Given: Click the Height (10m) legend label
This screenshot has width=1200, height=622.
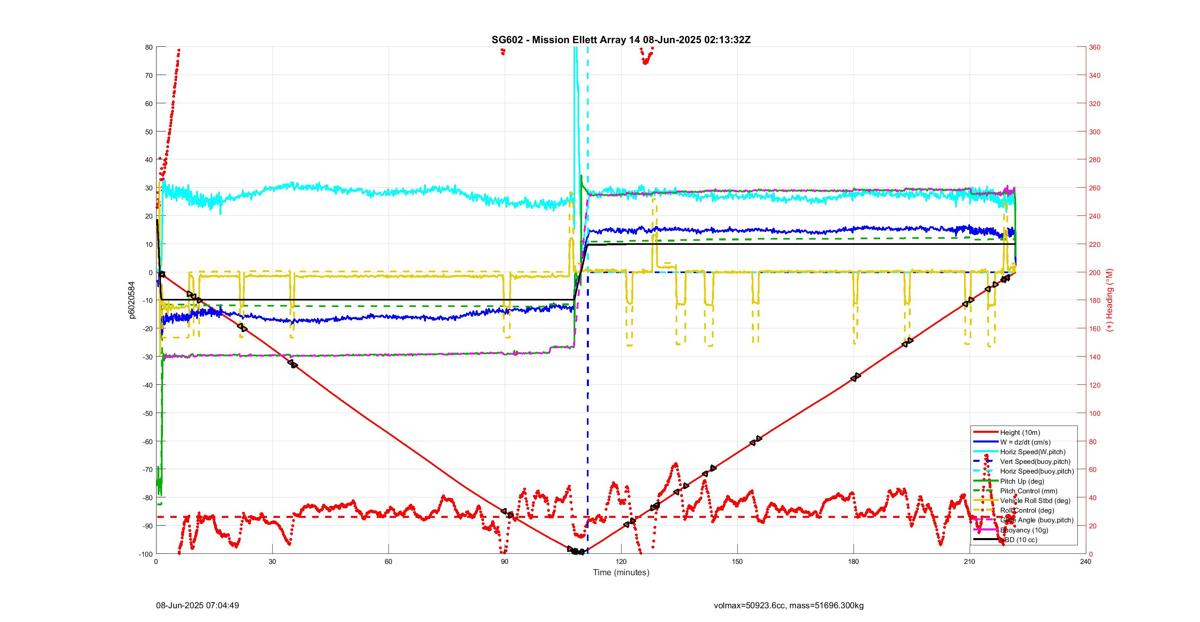Looking at the screenshot, I should (x=1020, y=432).
